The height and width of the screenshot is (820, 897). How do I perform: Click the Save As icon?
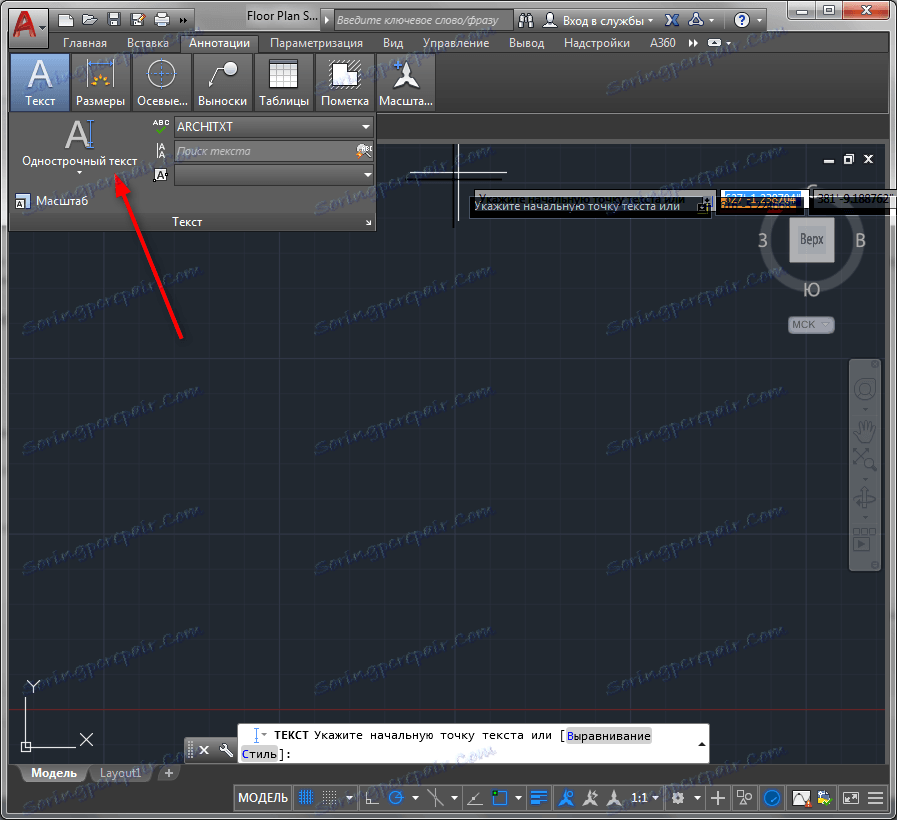[x=138, y=20]
